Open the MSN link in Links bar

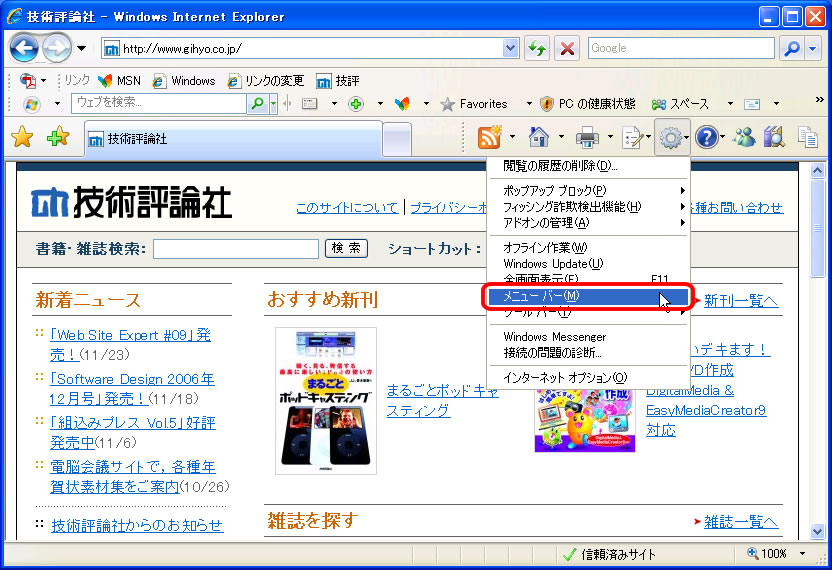[120, 81]
